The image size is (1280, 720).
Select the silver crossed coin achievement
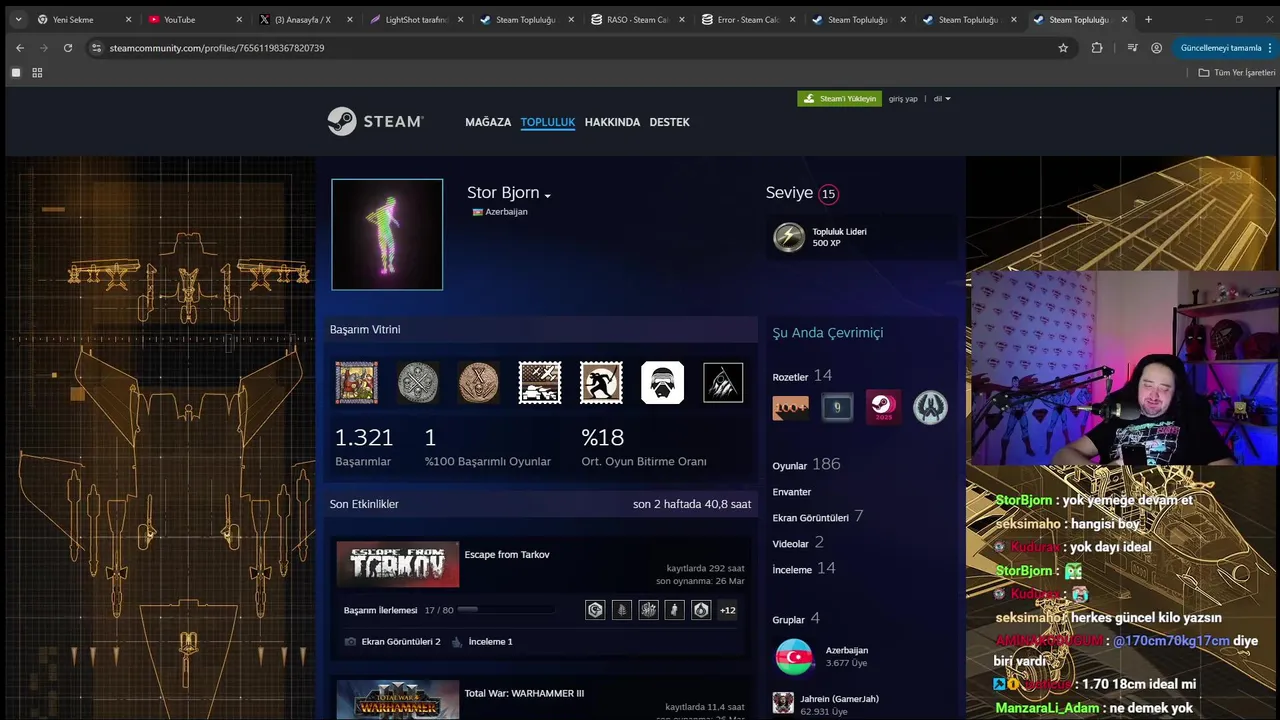(x=418, y=382)
